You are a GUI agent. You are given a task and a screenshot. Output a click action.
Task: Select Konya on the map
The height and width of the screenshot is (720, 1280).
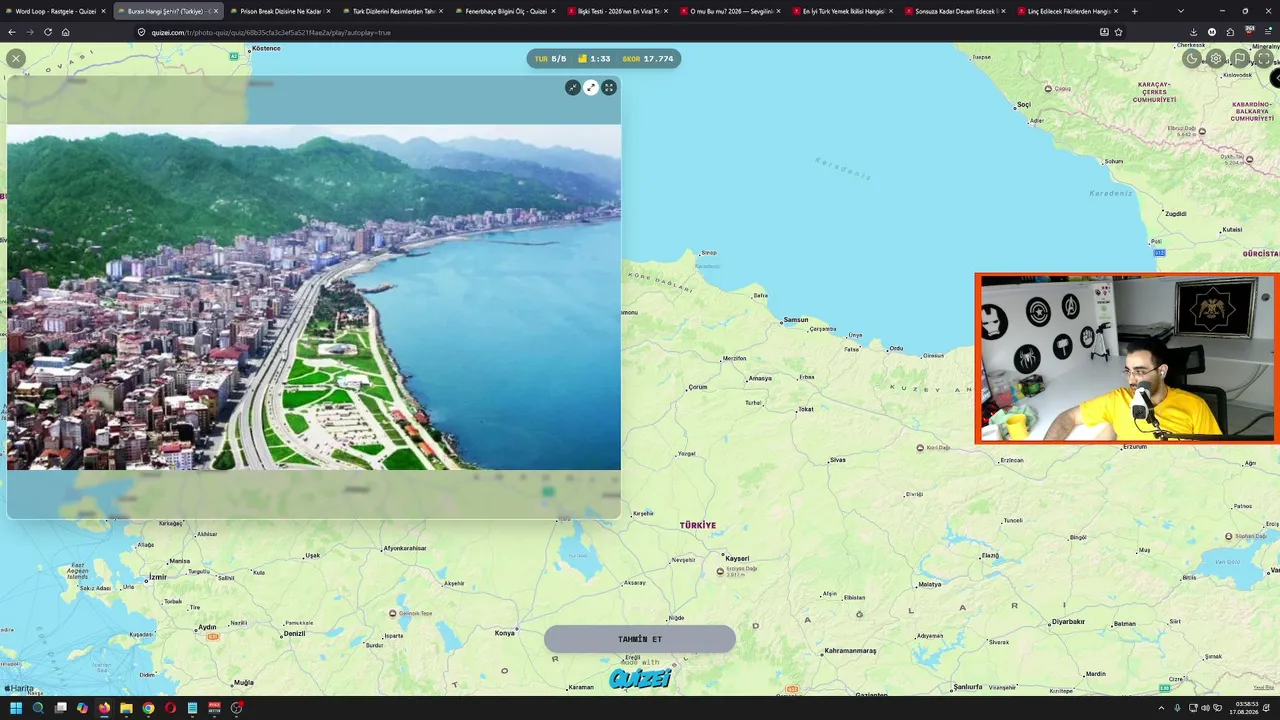click(504, 633)
